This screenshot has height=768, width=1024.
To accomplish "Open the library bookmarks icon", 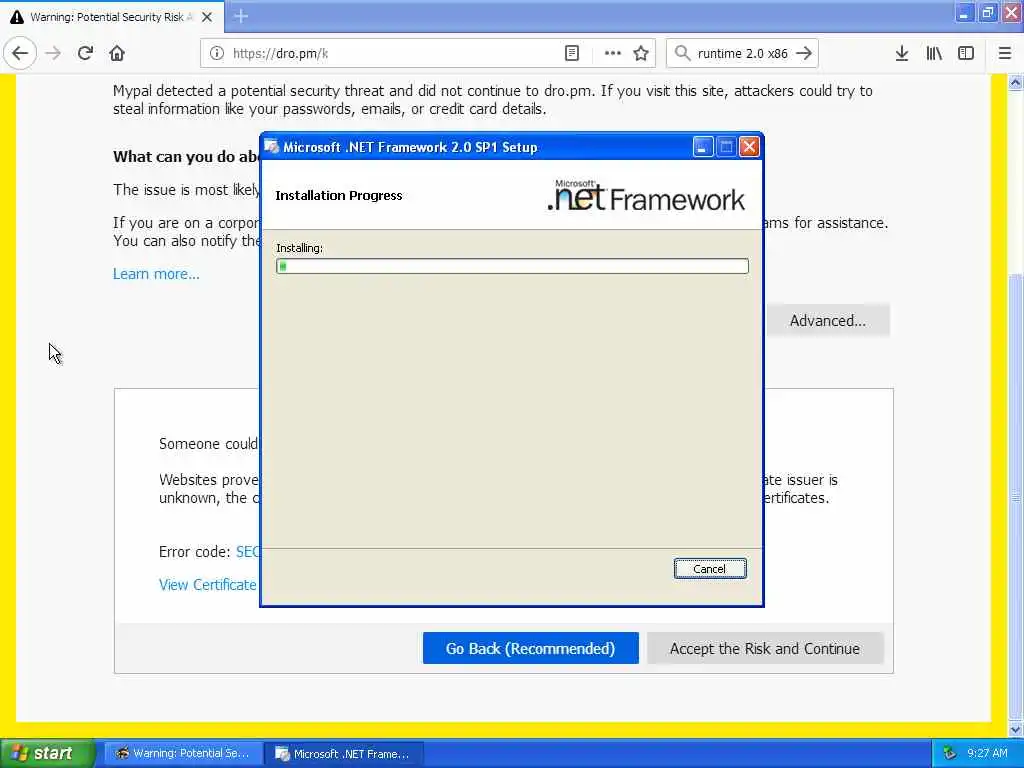I will coord(934,54).
